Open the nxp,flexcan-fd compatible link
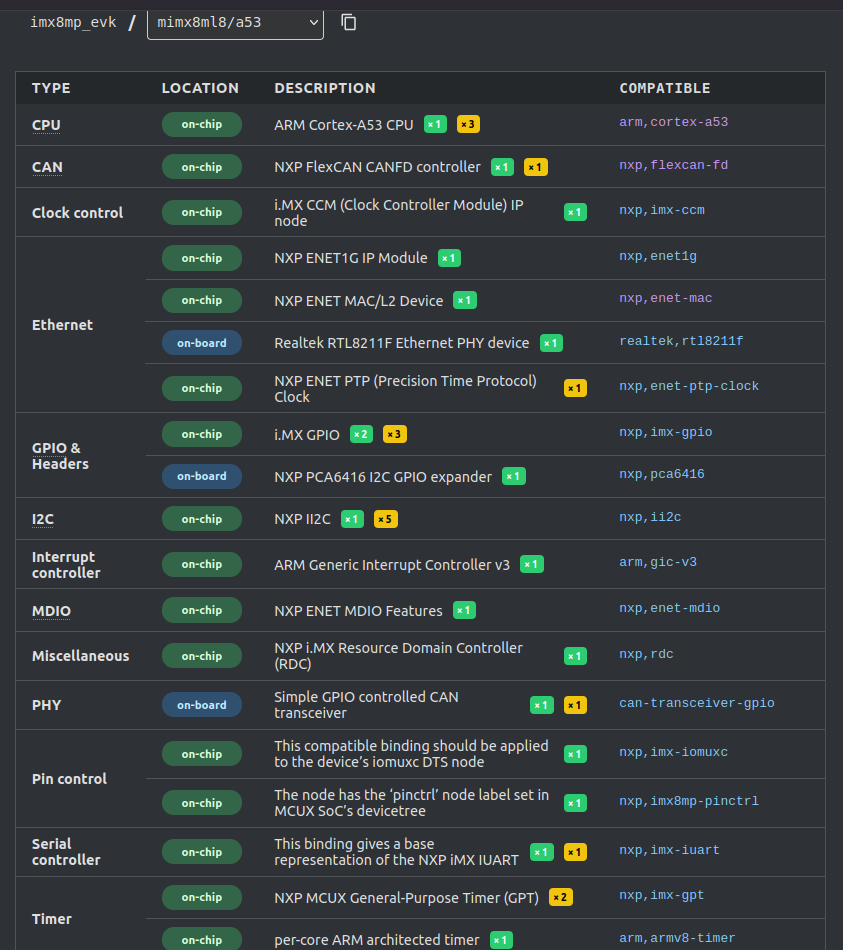Screen dimensions: 843x950 pyautogui.click(x=673, y=165)
